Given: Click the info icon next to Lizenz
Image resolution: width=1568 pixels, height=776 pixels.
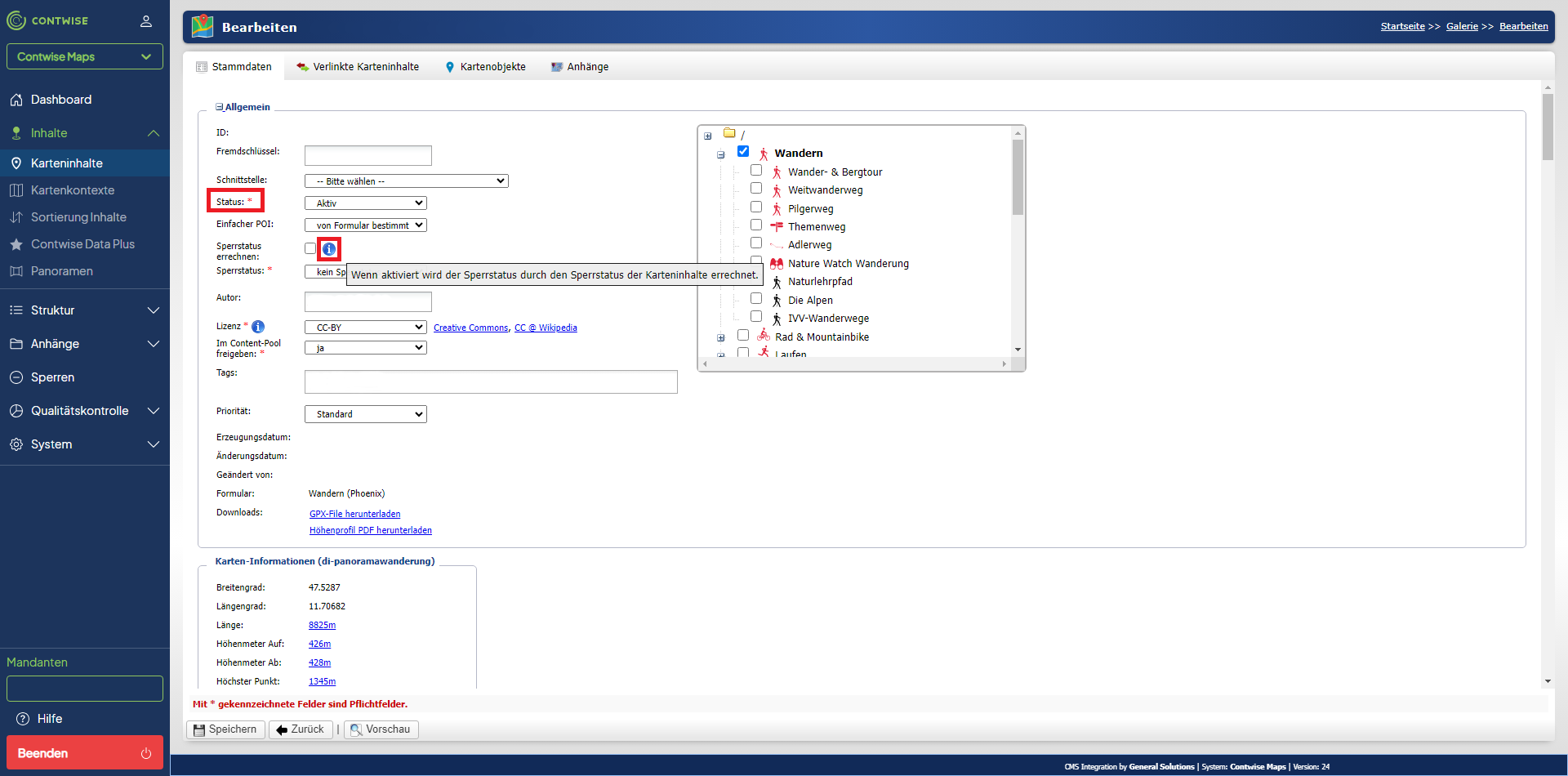Looking at the screenshot, I should point(258,327).
